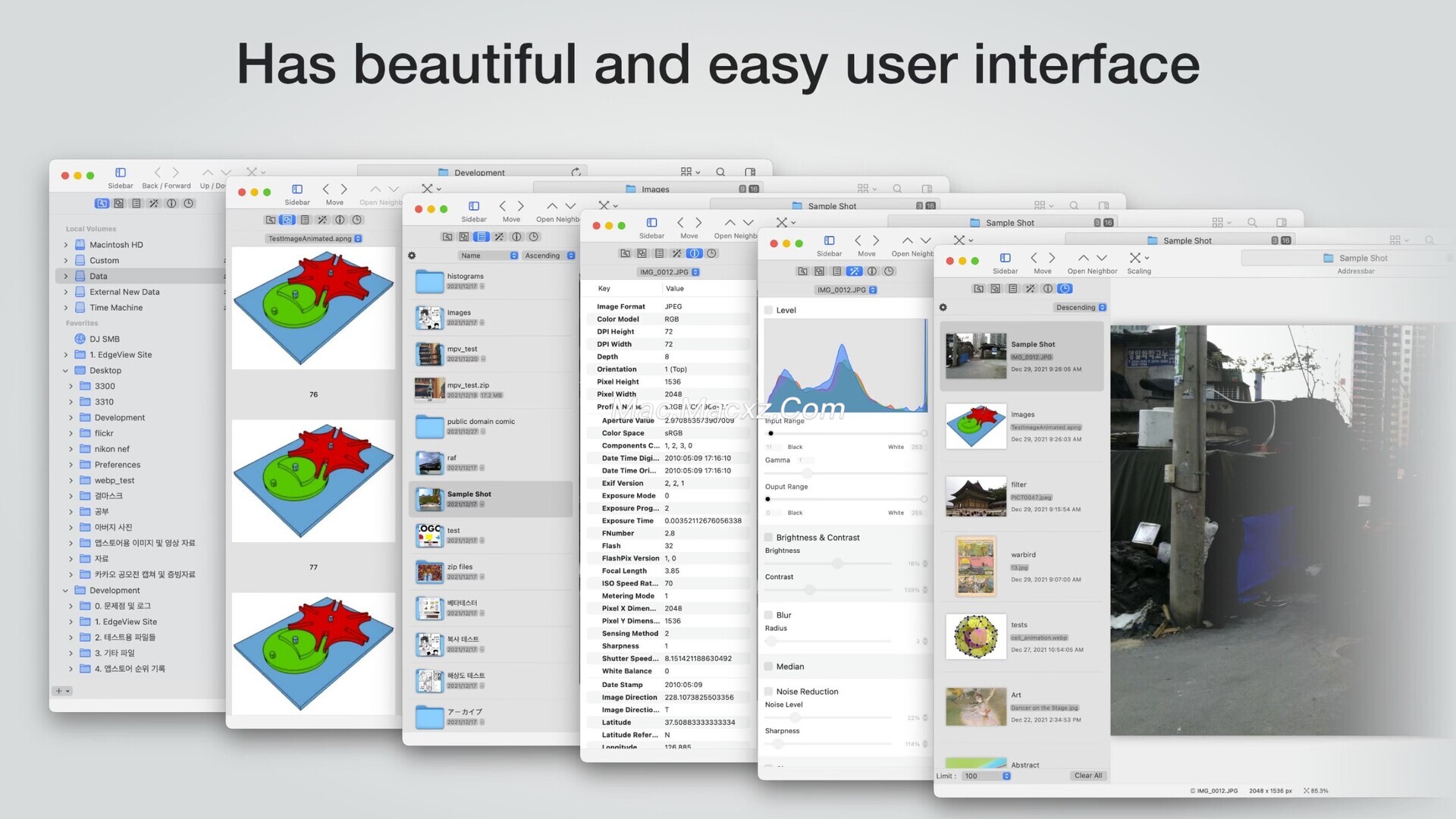
Task: Click the Clear All button
Action: (1088, 776)
